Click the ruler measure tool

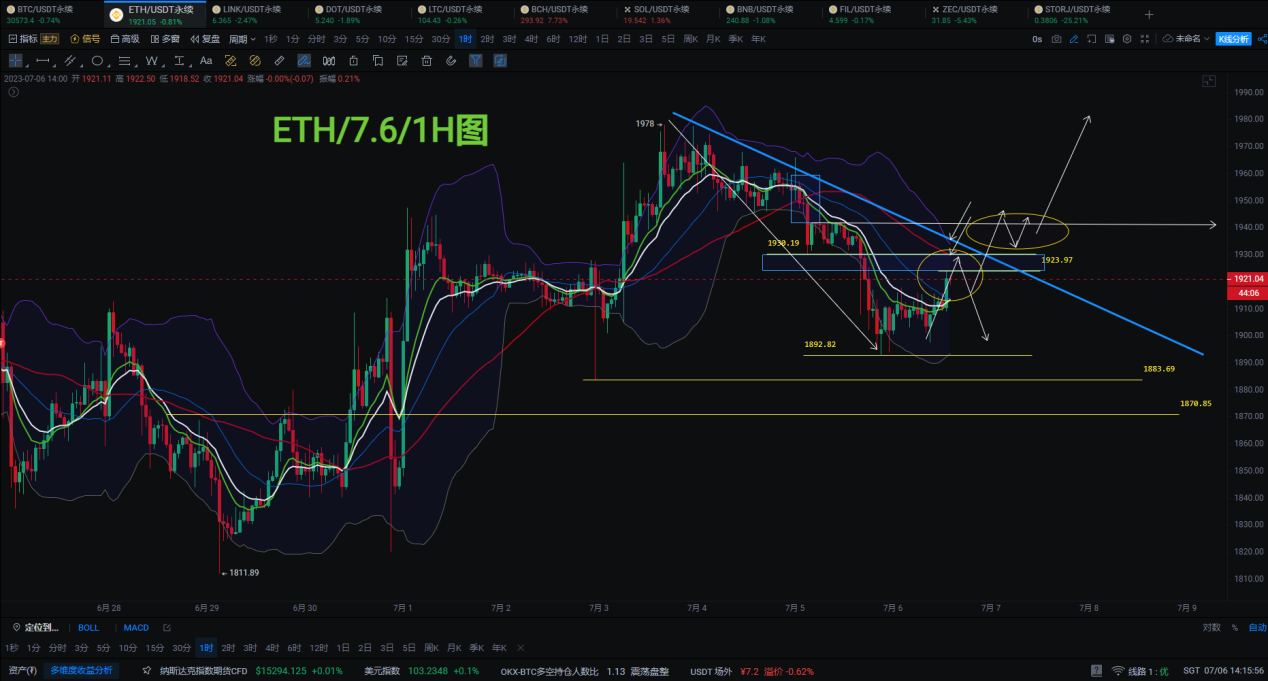[x=279, y=61]
